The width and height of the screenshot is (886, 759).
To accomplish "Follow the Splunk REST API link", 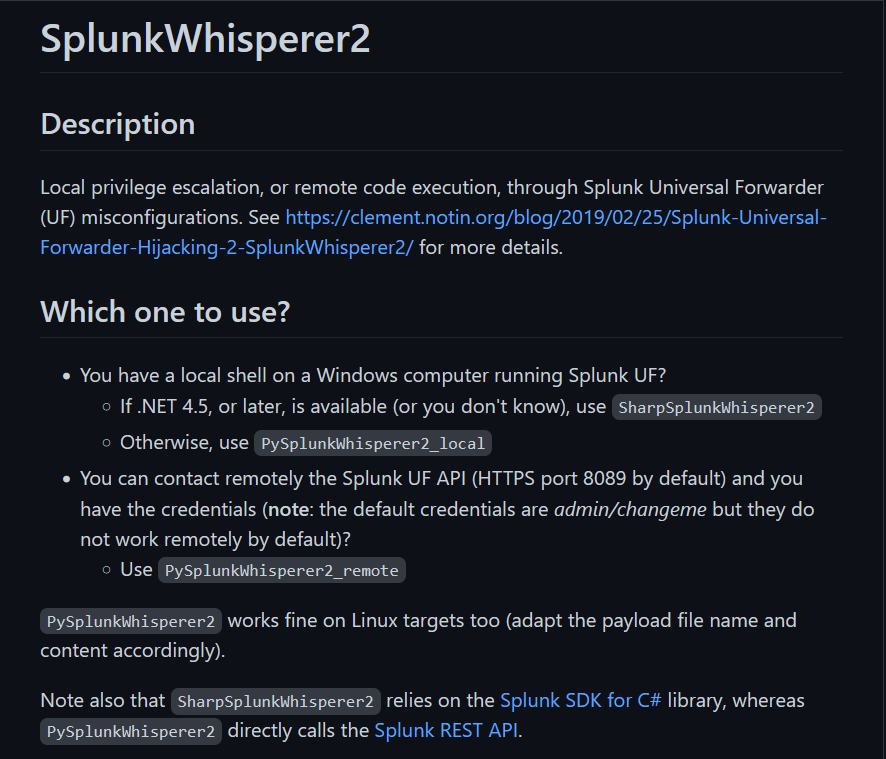I will point(446,730).
